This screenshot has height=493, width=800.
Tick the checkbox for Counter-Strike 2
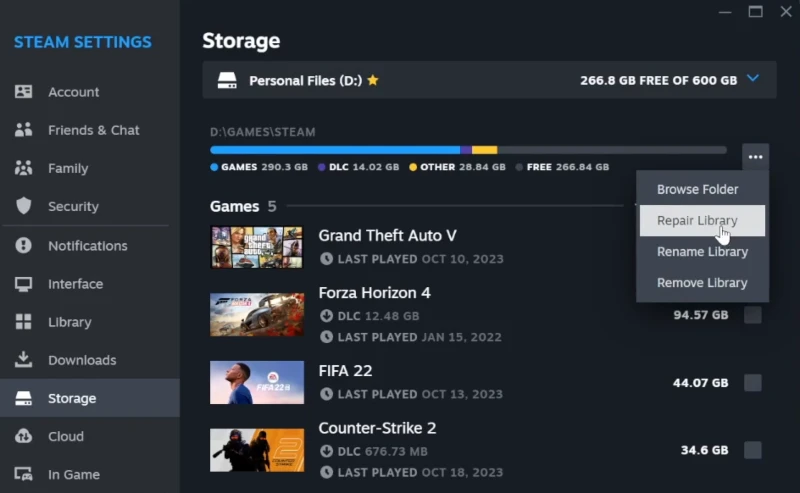click(753, 450)
